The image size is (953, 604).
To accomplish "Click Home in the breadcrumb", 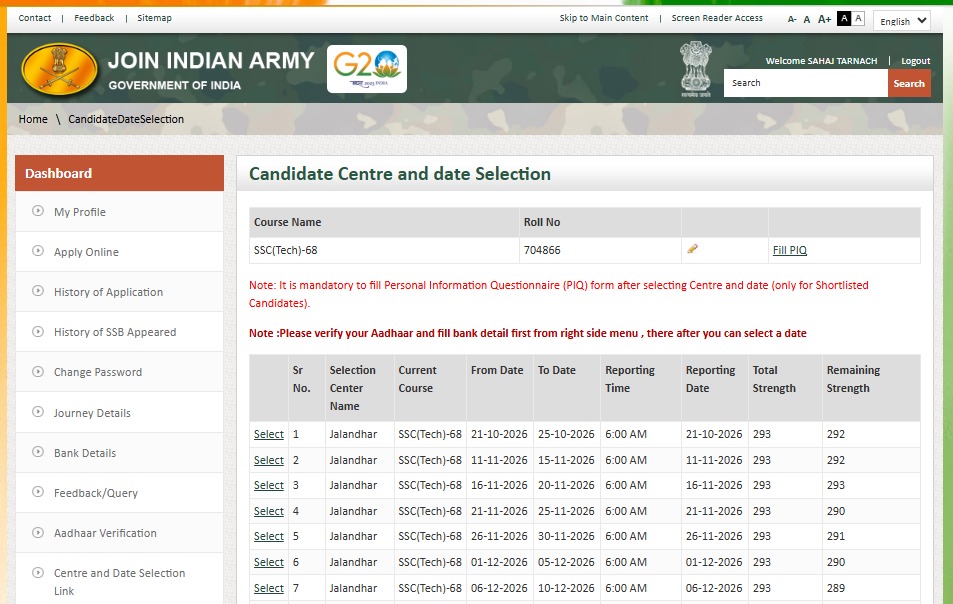I will click(33, 119).
